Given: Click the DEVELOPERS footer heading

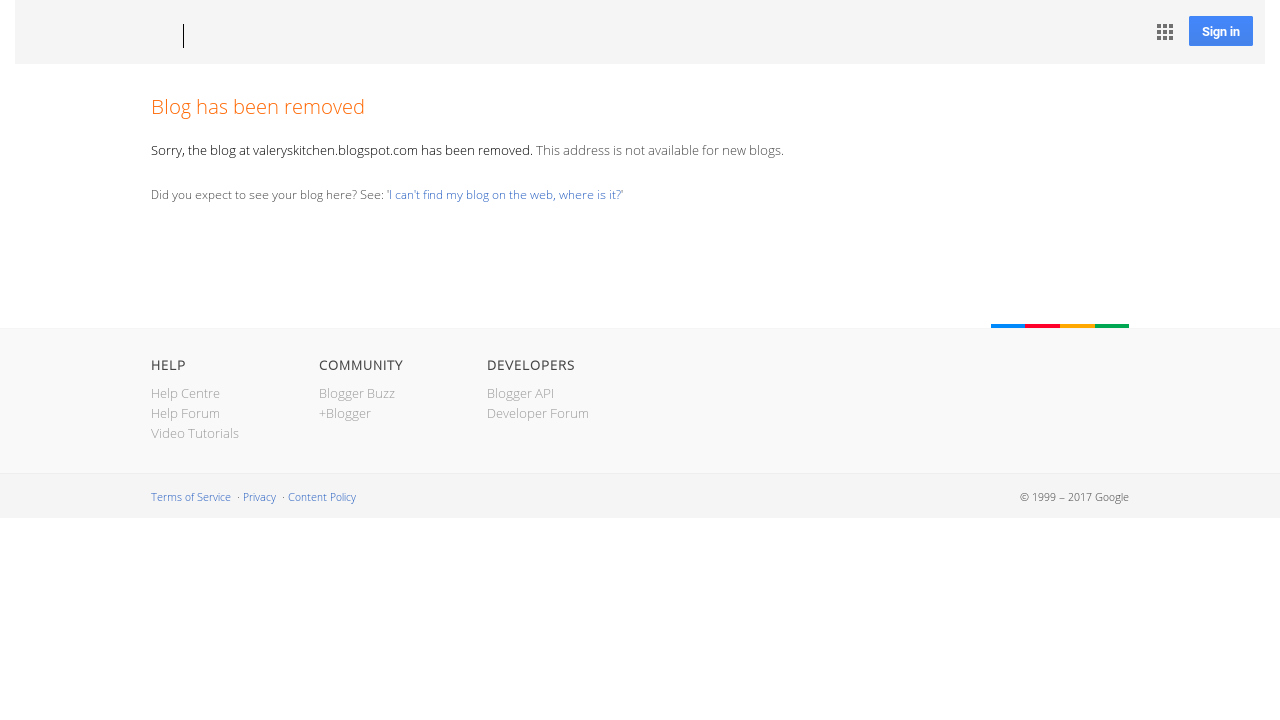Looking at the screenshot, I should pos(531,365).
